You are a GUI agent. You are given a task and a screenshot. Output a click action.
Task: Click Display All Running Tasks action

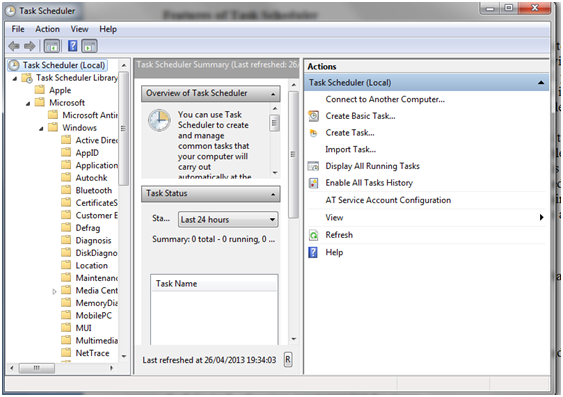pos(372,166)
